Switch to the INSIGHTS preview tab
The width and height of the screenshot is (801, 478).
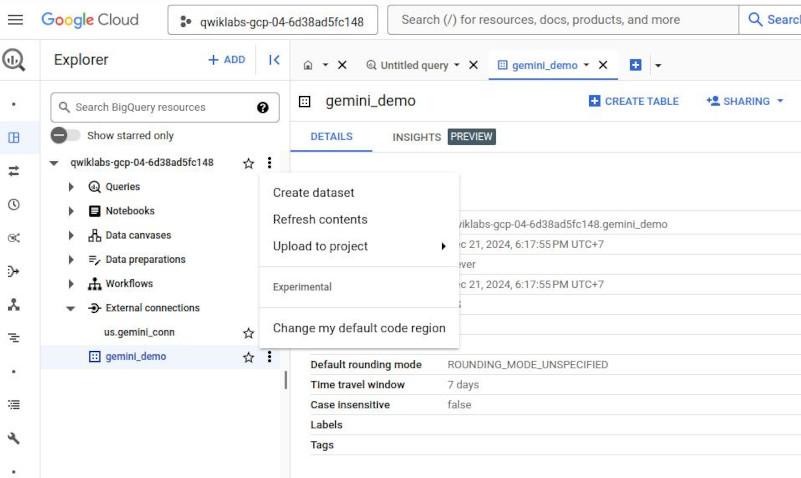pos(443,137)
